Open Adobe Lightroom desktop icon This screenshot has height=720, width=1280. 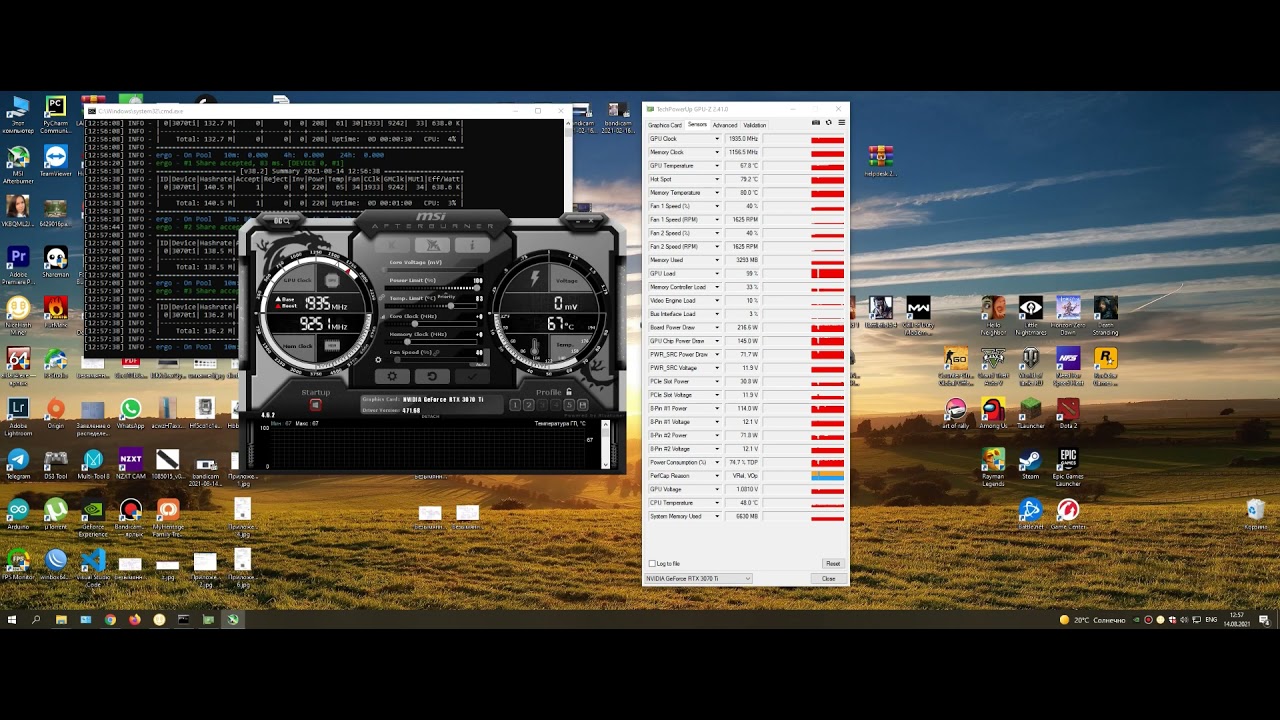18,417
